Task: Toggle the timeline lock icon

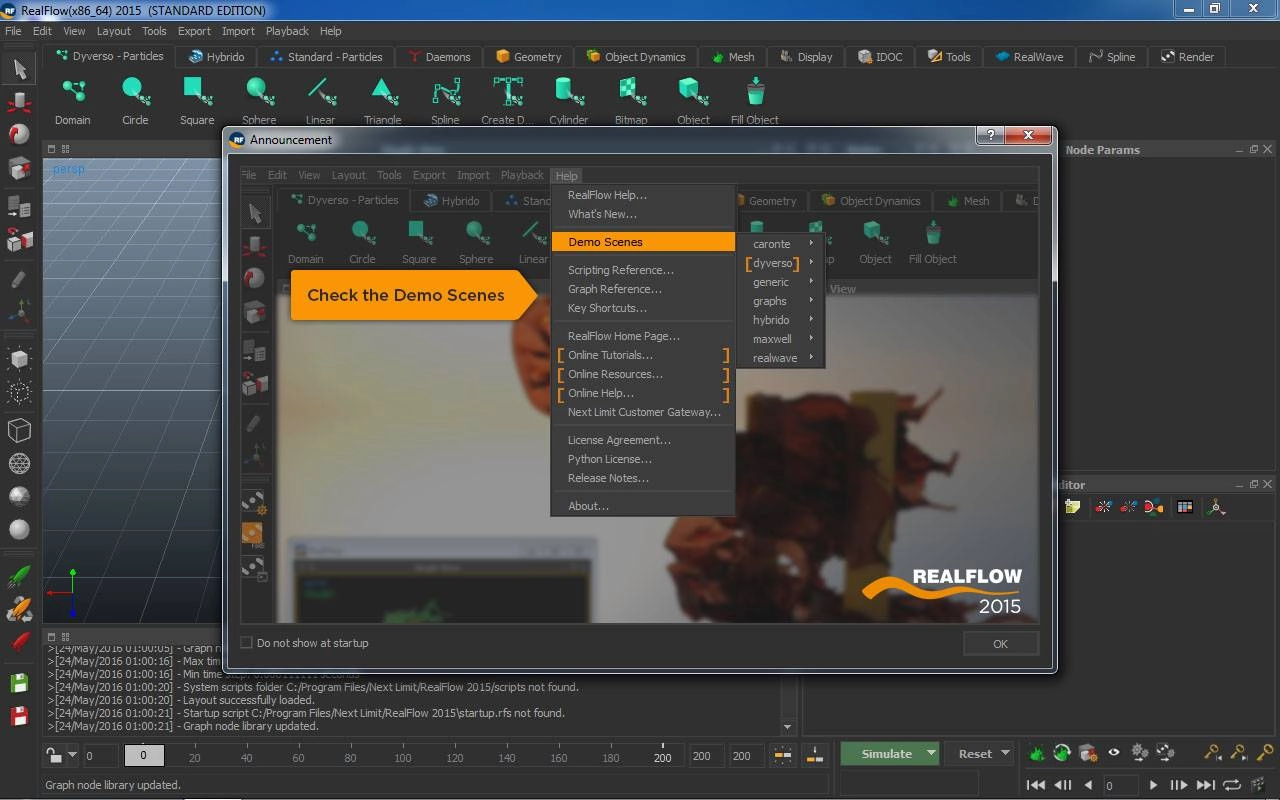Action: (x=54, y=755)
